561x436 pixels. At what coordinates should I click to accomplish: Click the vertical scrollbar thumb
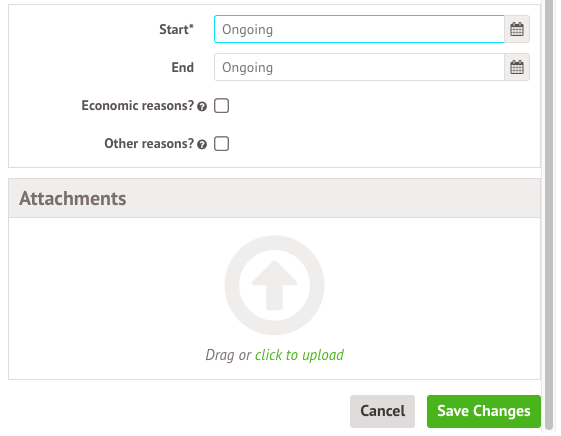tap(549, 215)
